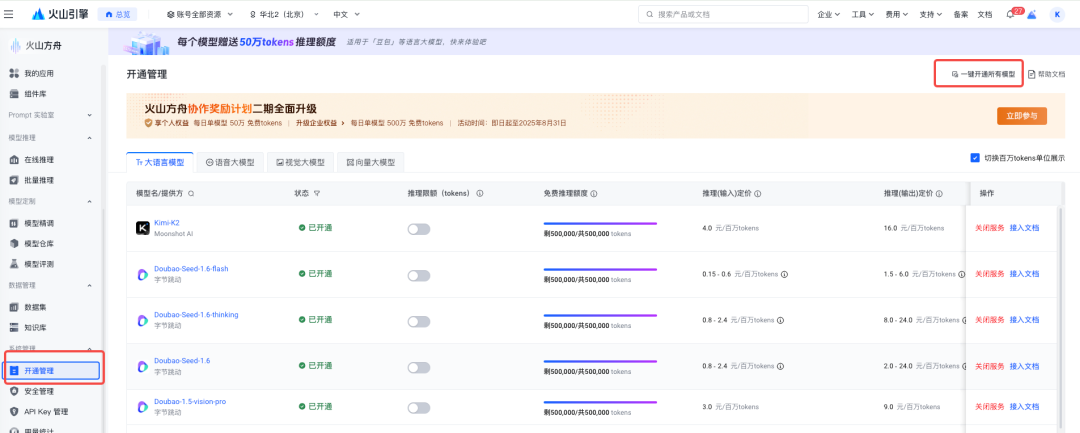Switch to the 大语言模型 tab
The width and height of the screenshot is (1080, 433).
160,162
